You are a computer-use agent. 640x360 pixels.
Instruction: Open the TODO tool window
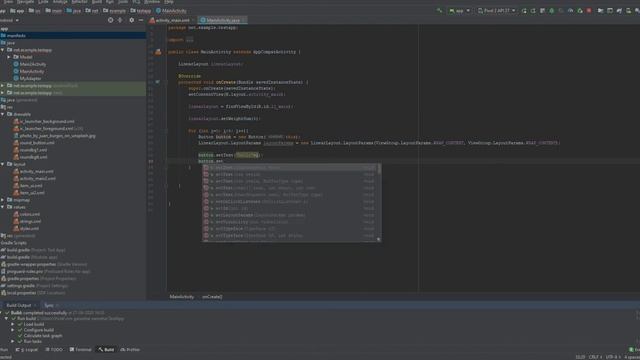click(x=54, y=349)
